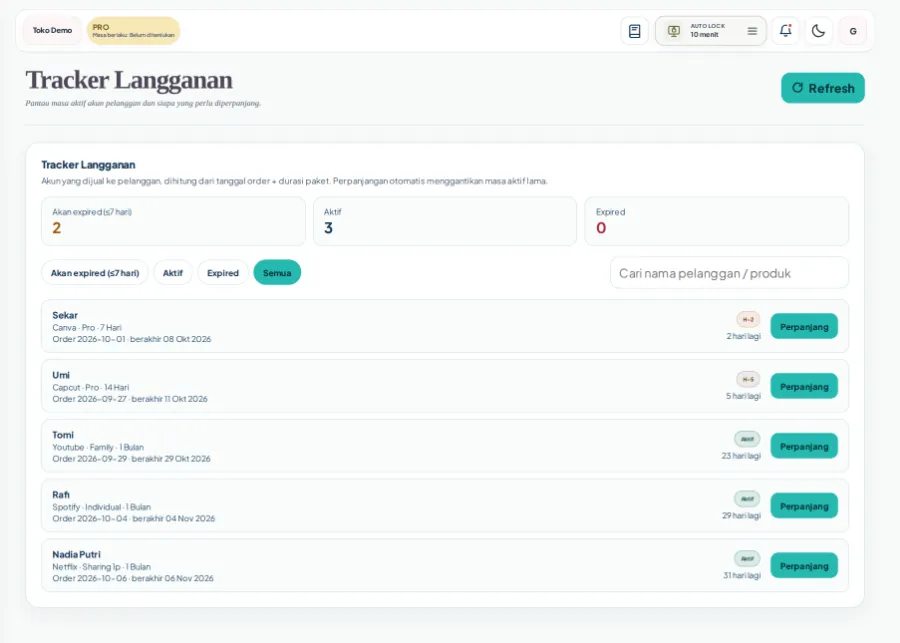This screenshot has height=643, width=900.
Task: Filter by Akan expired (≤7 hari) tab
Action: [x=95, y=273]
